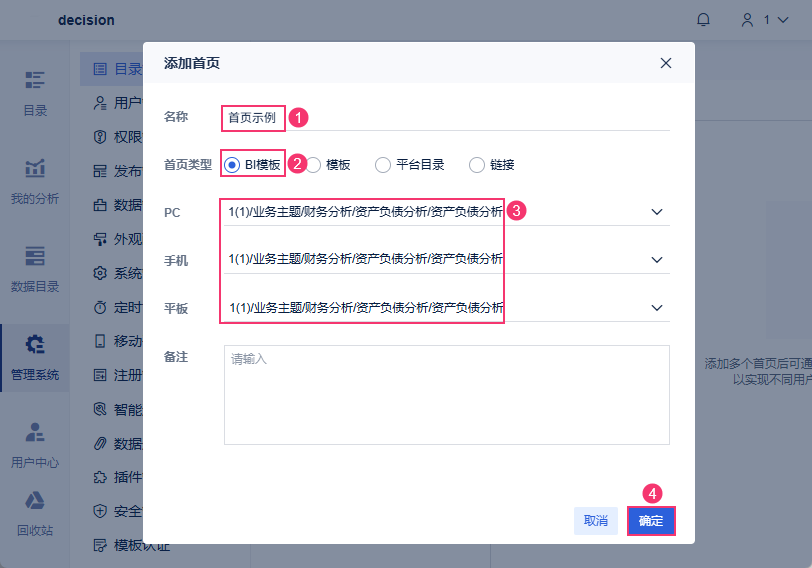Expand the 平板 template dropdown arrow
The image size is (812, 568).
[657, 308]
